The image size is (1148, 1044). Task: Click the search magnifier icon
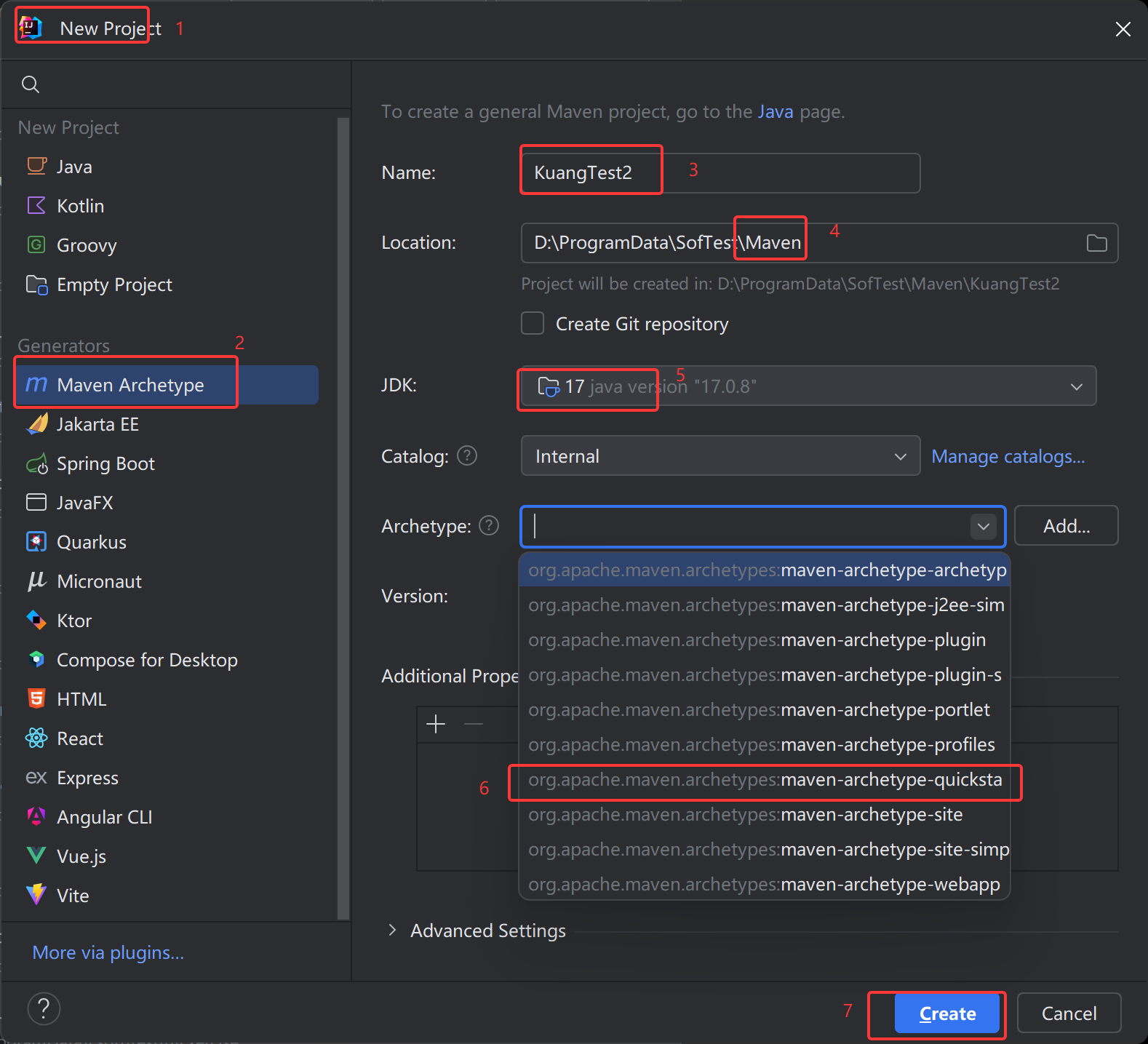[x=31, y=84]
